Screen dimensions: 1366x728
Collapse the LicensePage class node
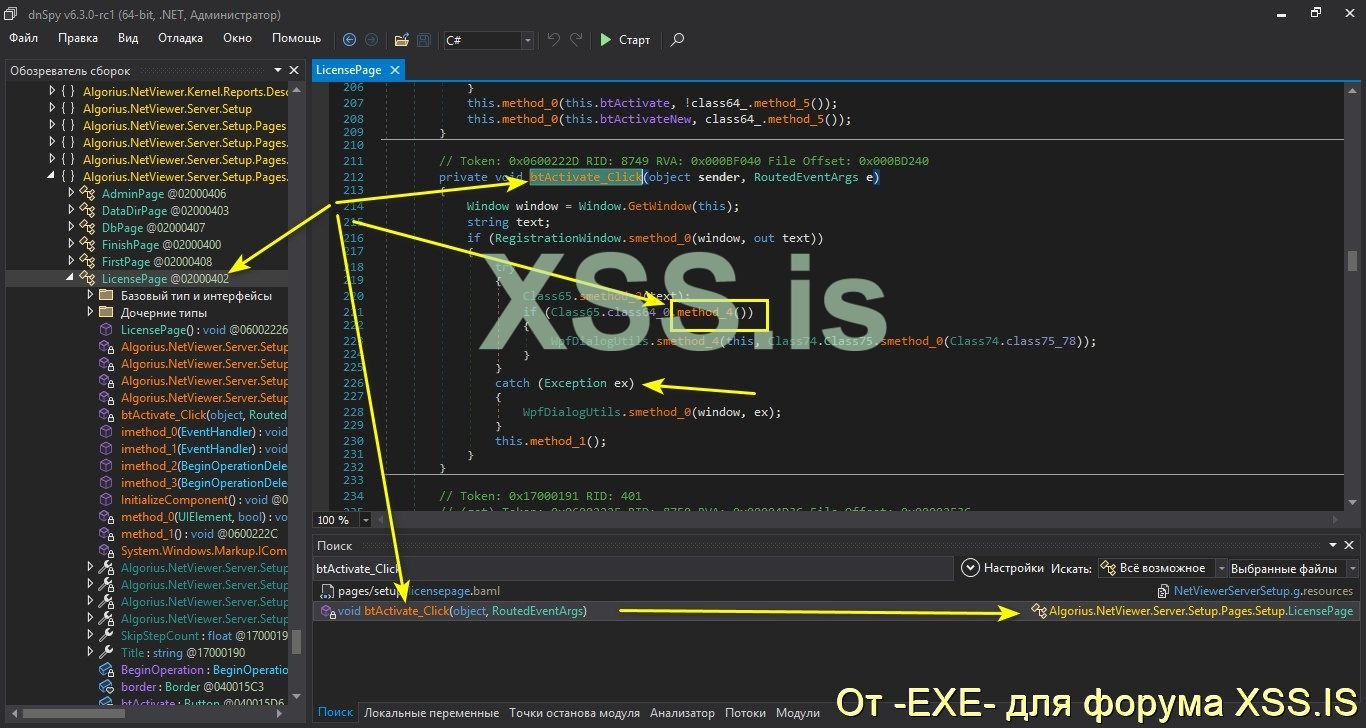tap(70, 278)
